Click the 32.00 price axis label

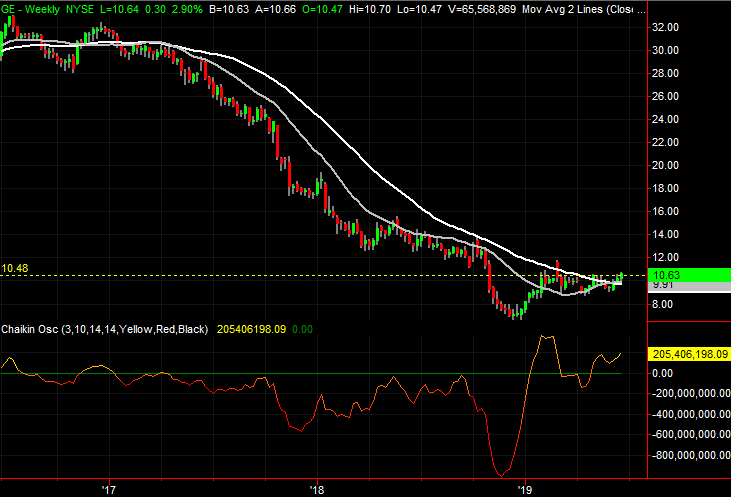[x=665, y=28]
